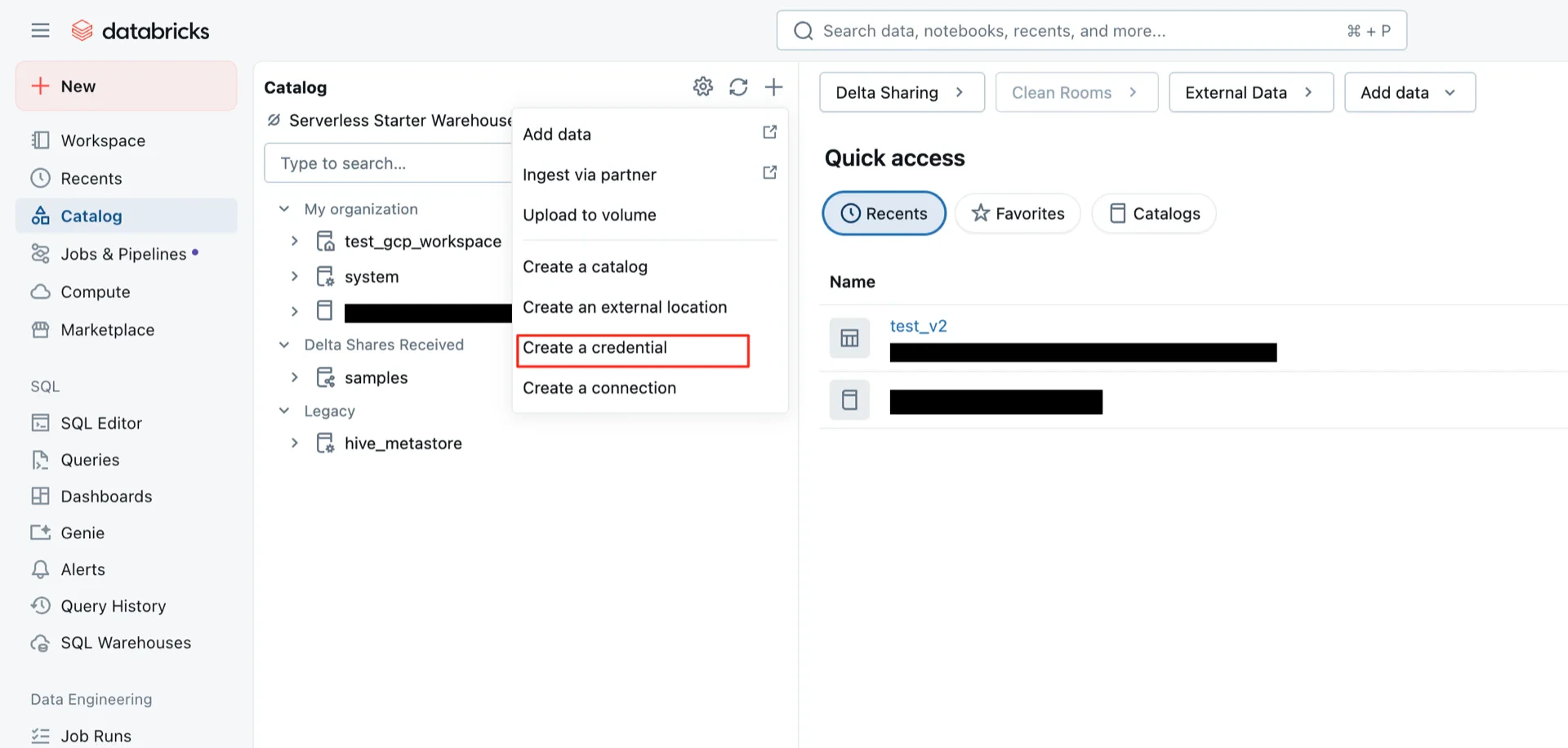Select the Catalogs quick access tab
Screen dimensions: 1568x748
click(1154, 213)
